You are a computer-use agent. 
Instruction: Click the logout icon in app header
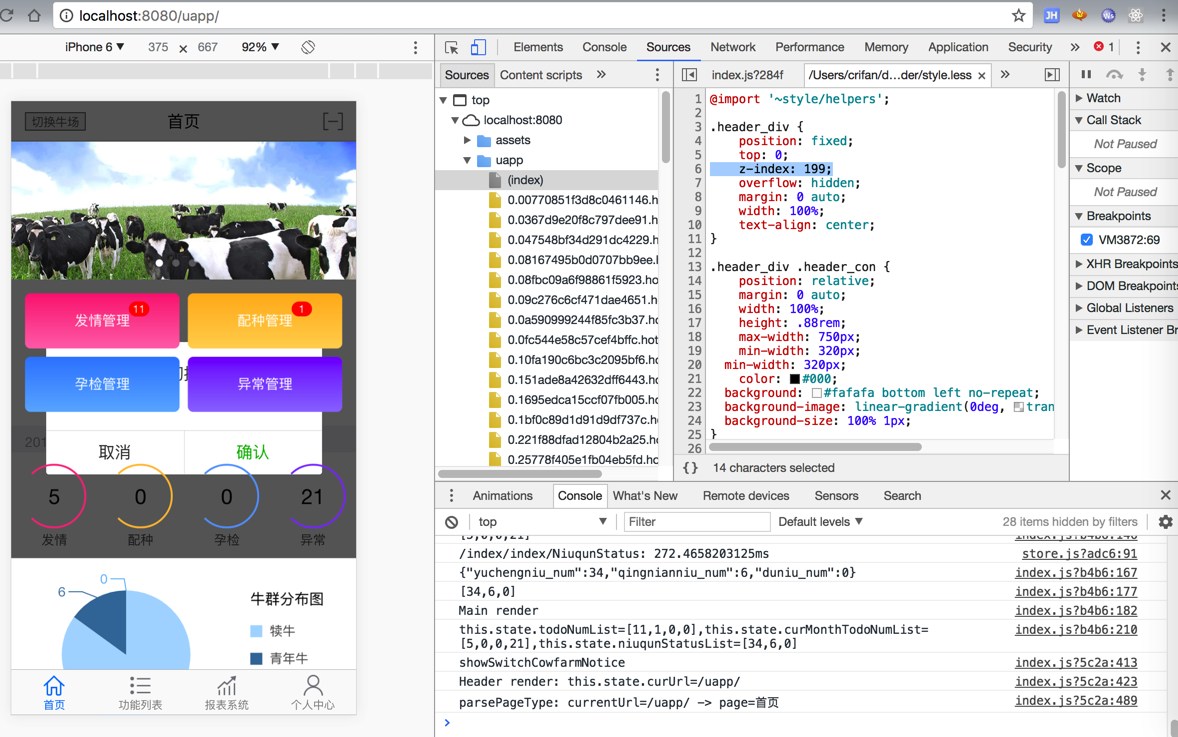tap(333, 121)
